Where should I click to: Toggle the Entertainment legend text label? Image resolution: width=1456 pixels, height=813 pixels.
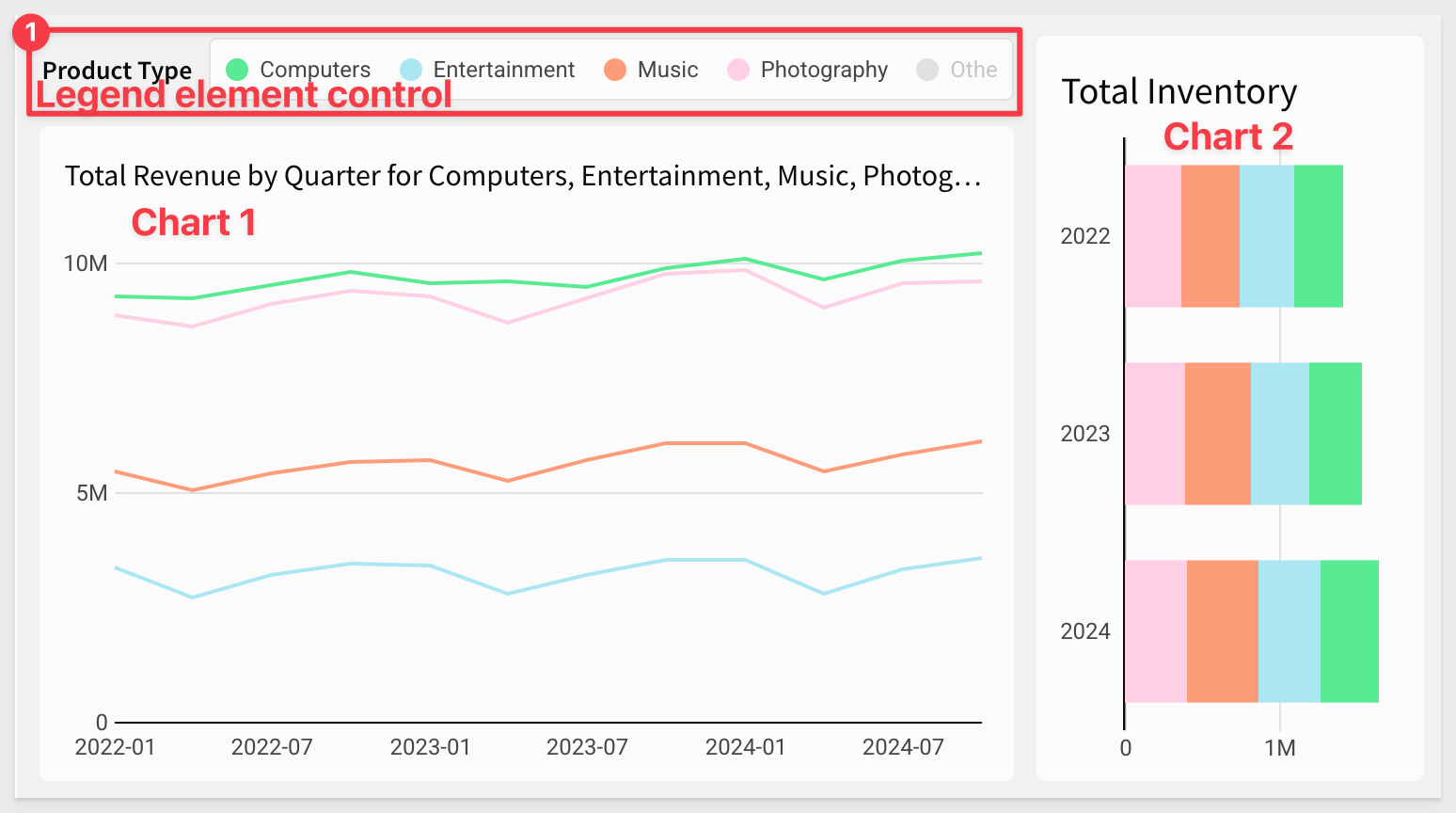coord(503,70)
